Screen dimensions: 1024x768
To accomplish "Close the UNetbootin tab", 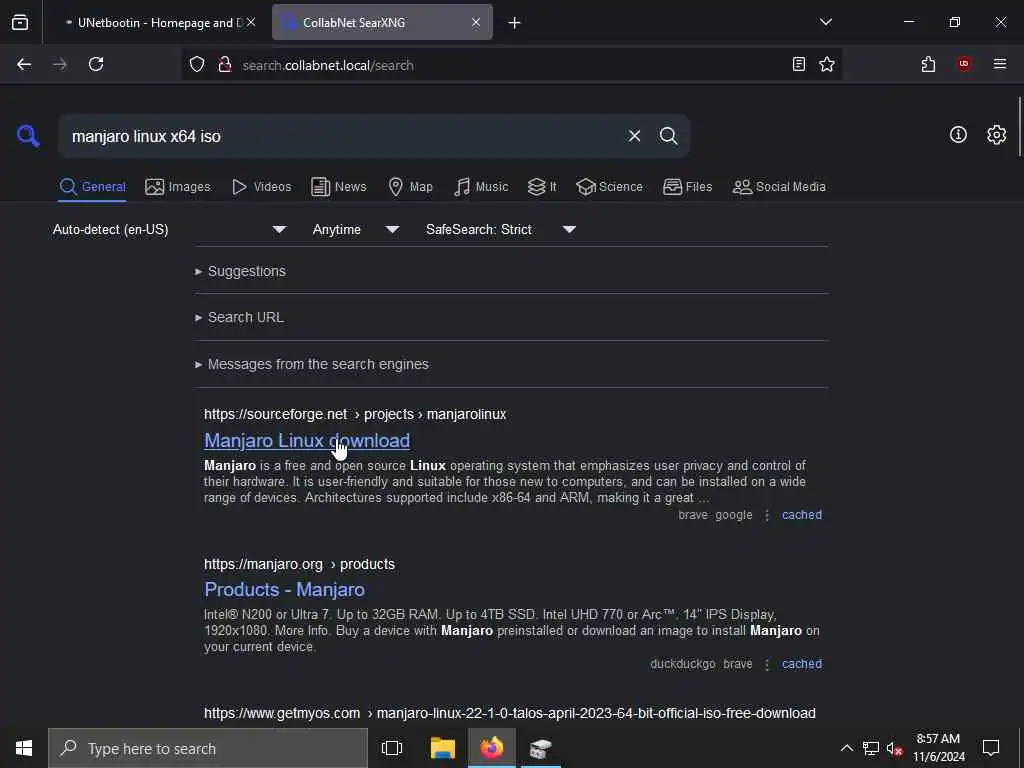I will click(251, 22).
